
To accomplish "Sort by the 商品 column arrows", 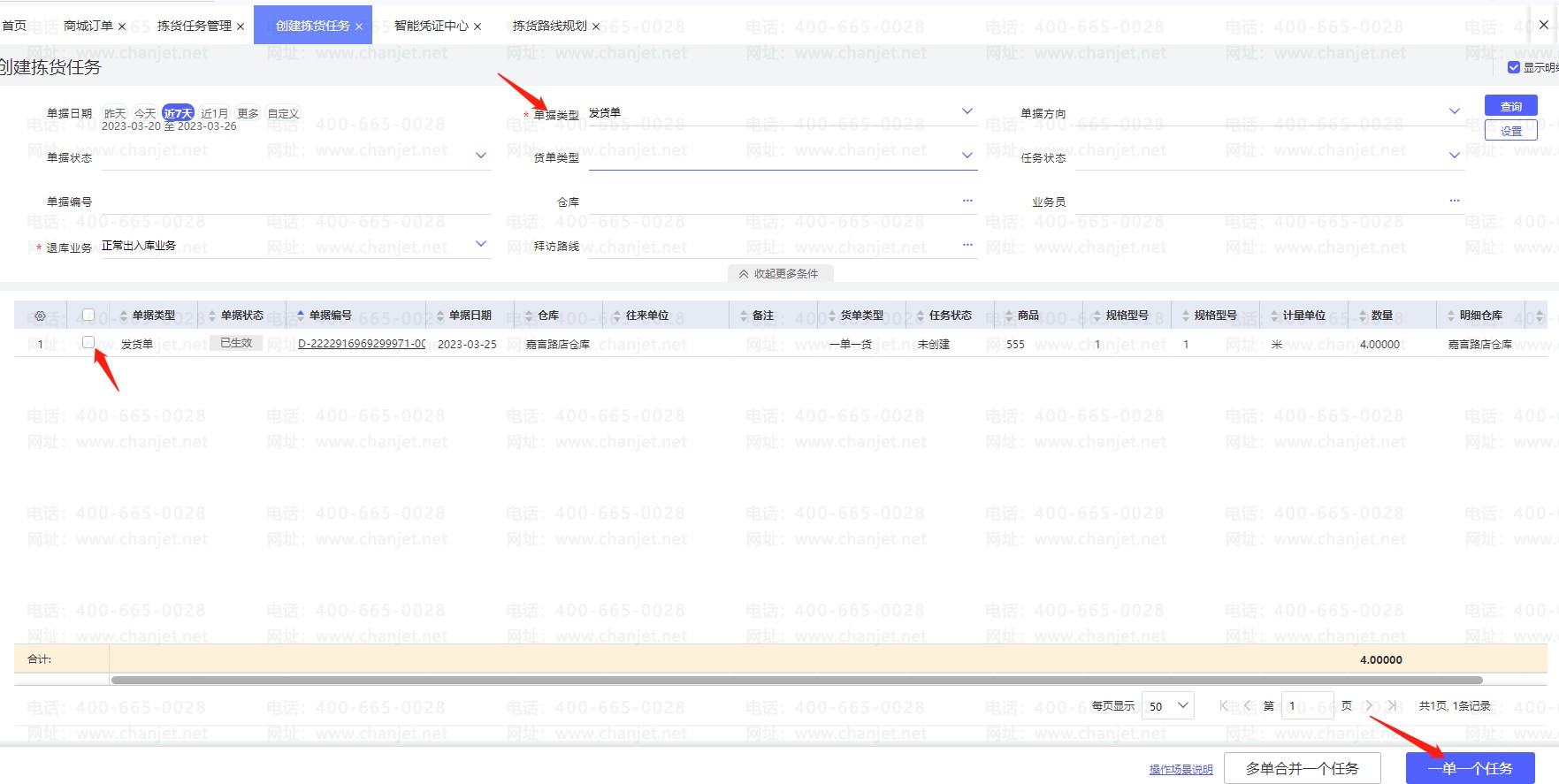I will [x=1009, y=316].
